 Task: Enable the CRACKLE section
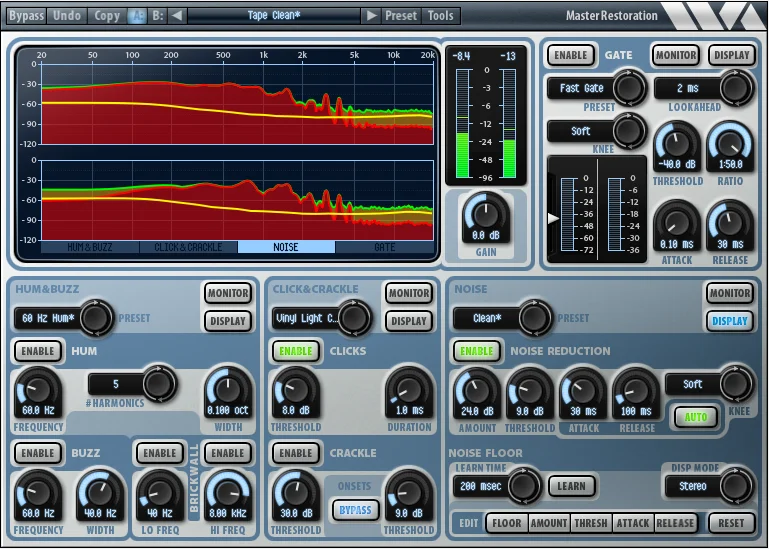pyautogui.click(x=296, y=453)
